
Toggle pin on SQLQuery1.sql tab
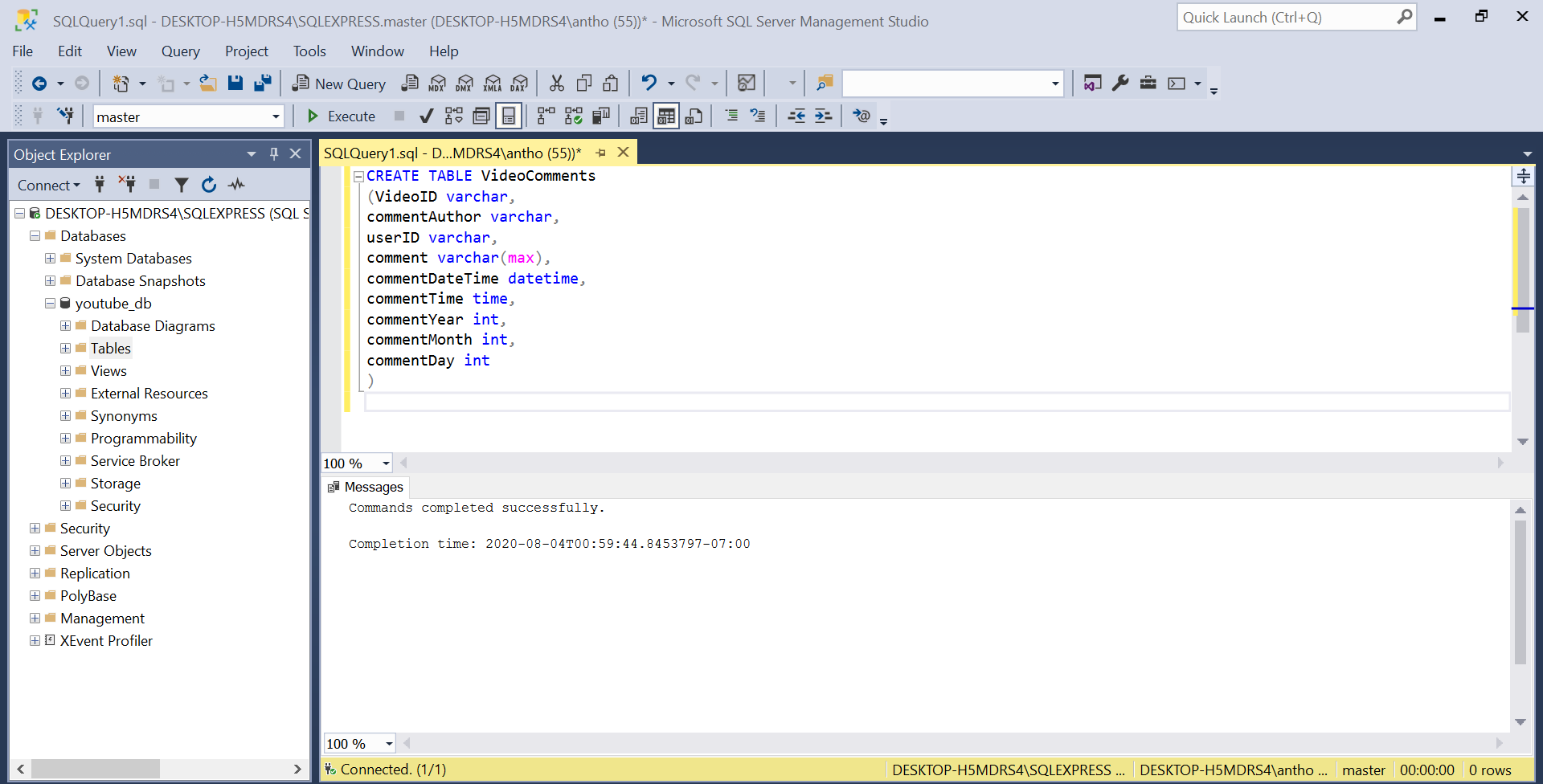tap(600, 153)
